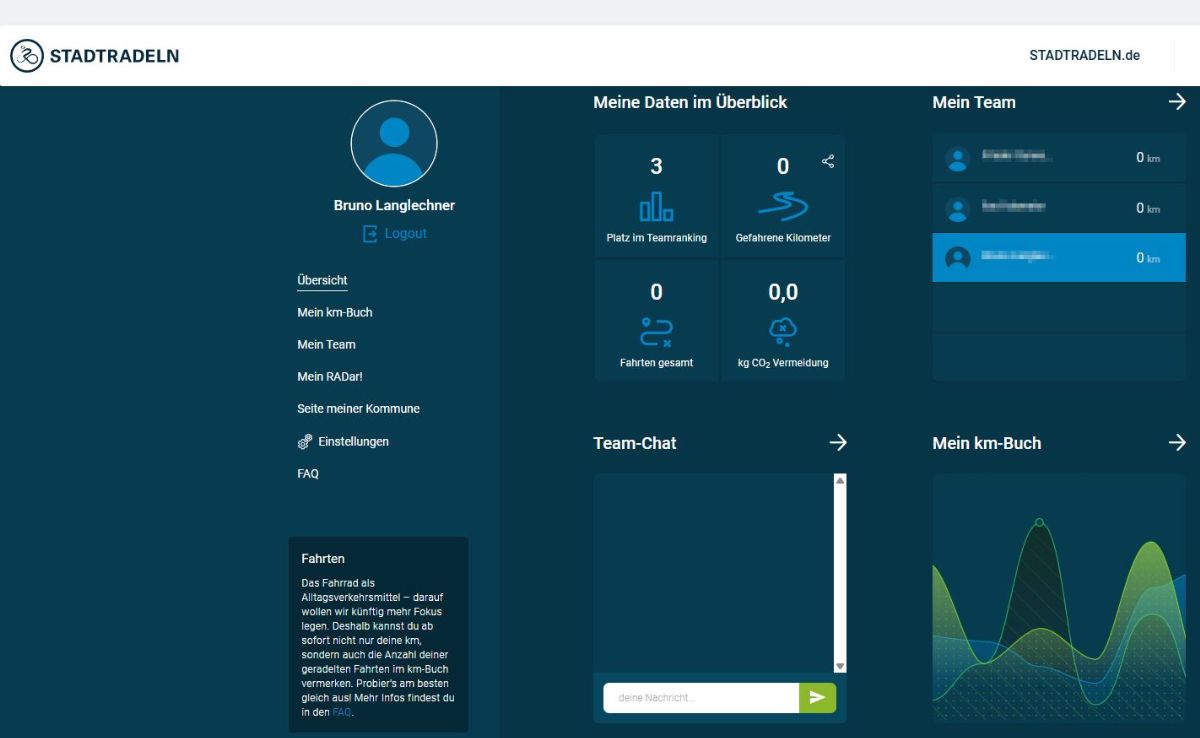Click the peak data point on the km-Buch chart
Image resolution: width=1200 pixels, height=738 pixels.
click(x=1039, y=522)
